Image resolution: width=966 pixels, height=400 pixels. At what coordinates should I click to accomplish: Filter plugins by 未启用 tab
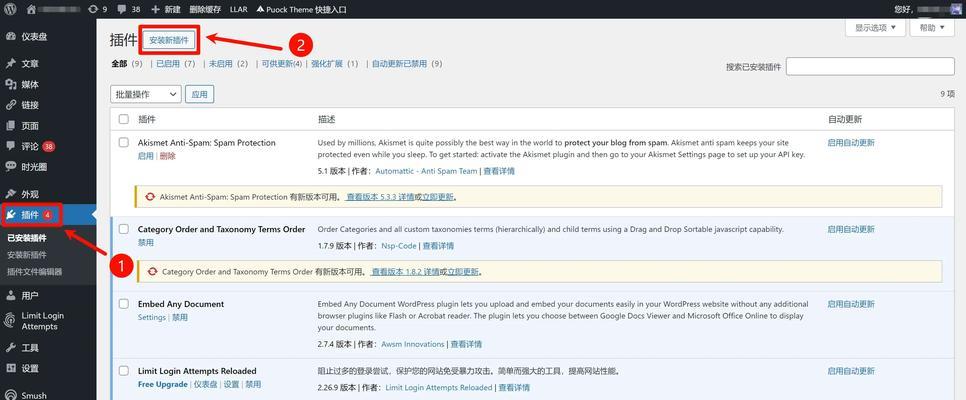[x=220, y=63]
